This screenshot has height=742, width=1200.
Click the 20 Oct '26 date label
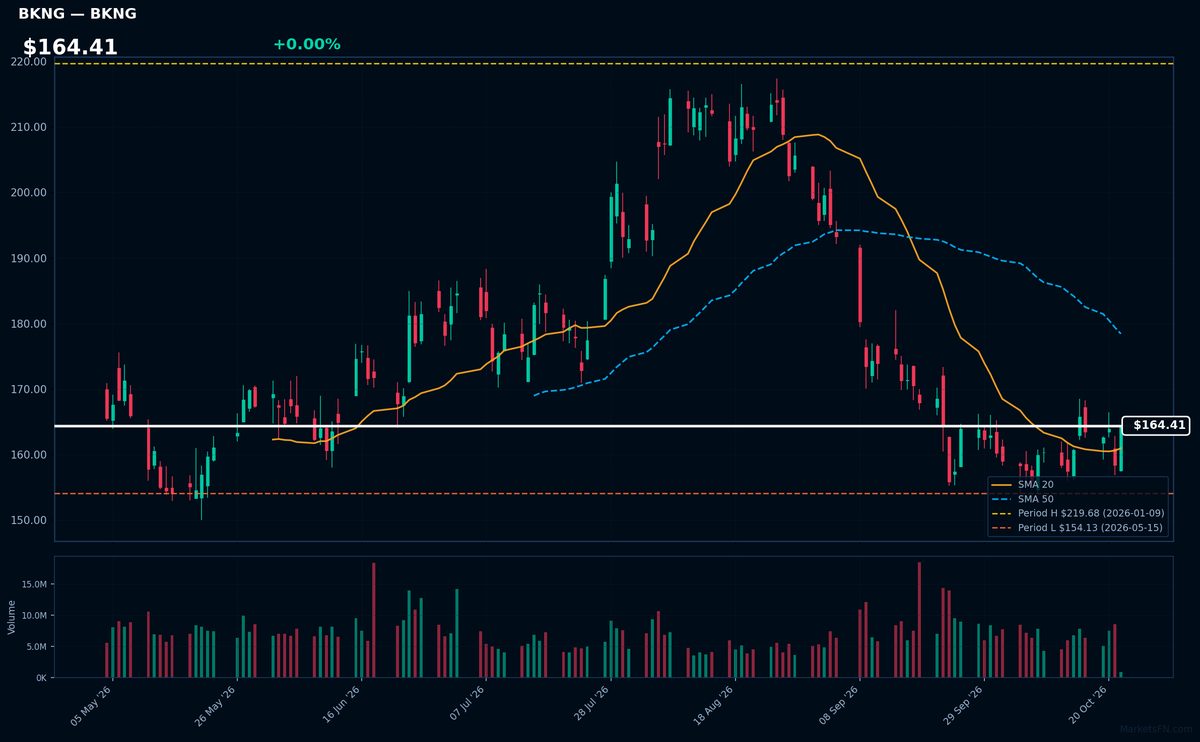tap(1087, 705)
